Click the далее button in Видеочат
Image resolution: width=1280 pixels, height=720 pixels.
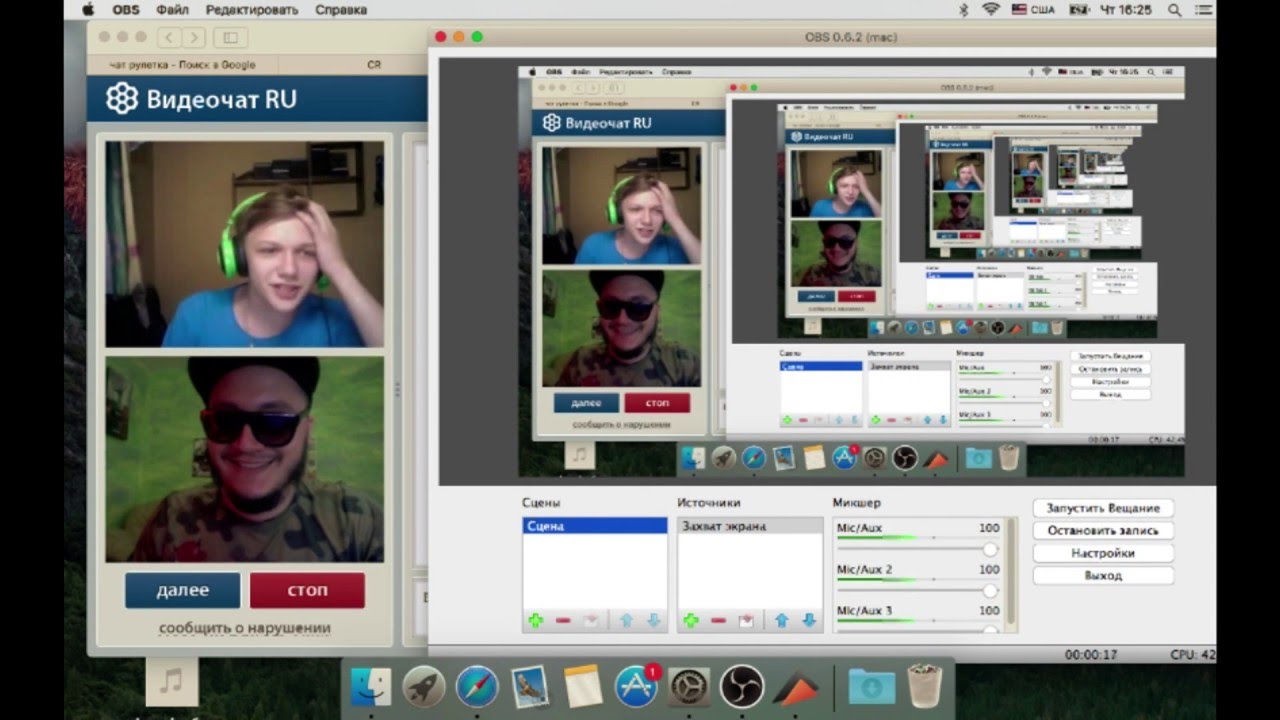183,590
